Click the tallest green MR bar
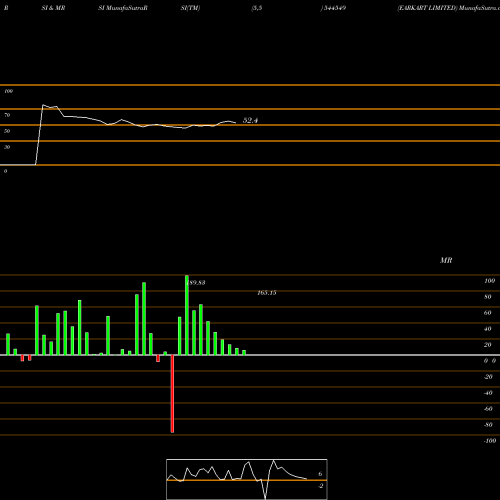 click(x=187, y=315)
